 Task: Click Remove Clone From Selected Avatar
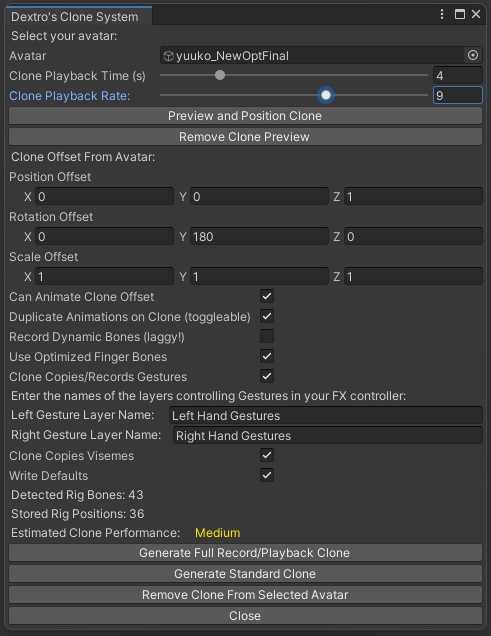click(245, 595)
